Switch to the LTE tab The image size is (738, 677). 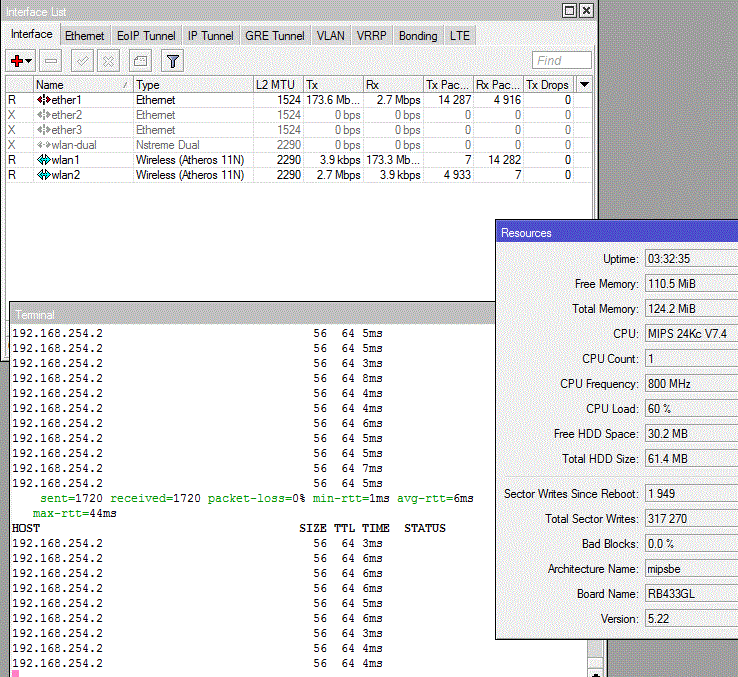click(x=459, y=36)
